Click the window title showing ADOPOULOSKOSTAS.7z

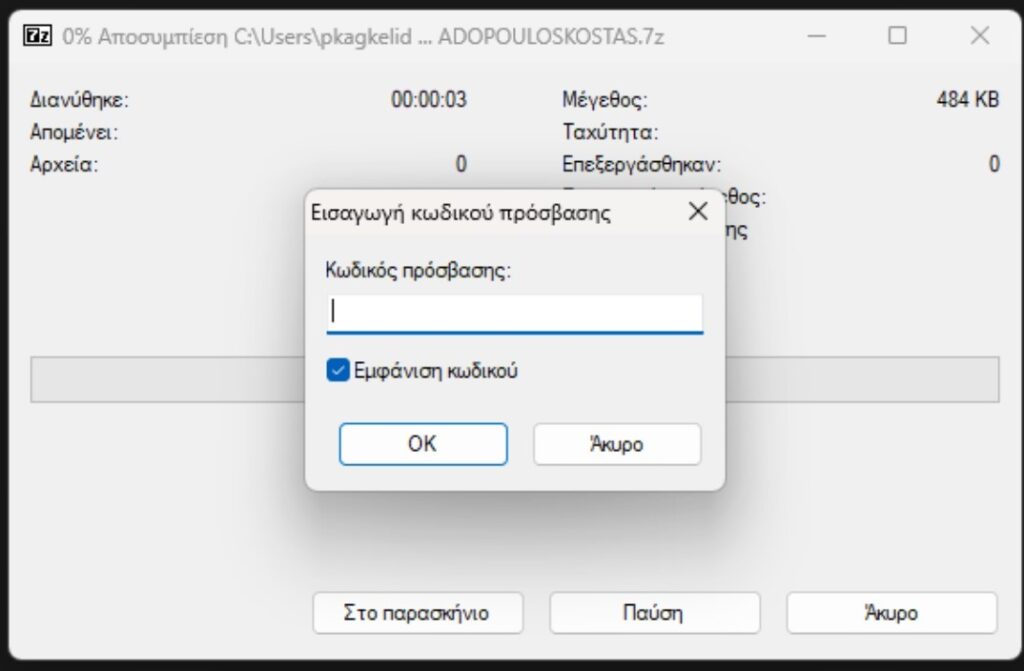point(363,37)
